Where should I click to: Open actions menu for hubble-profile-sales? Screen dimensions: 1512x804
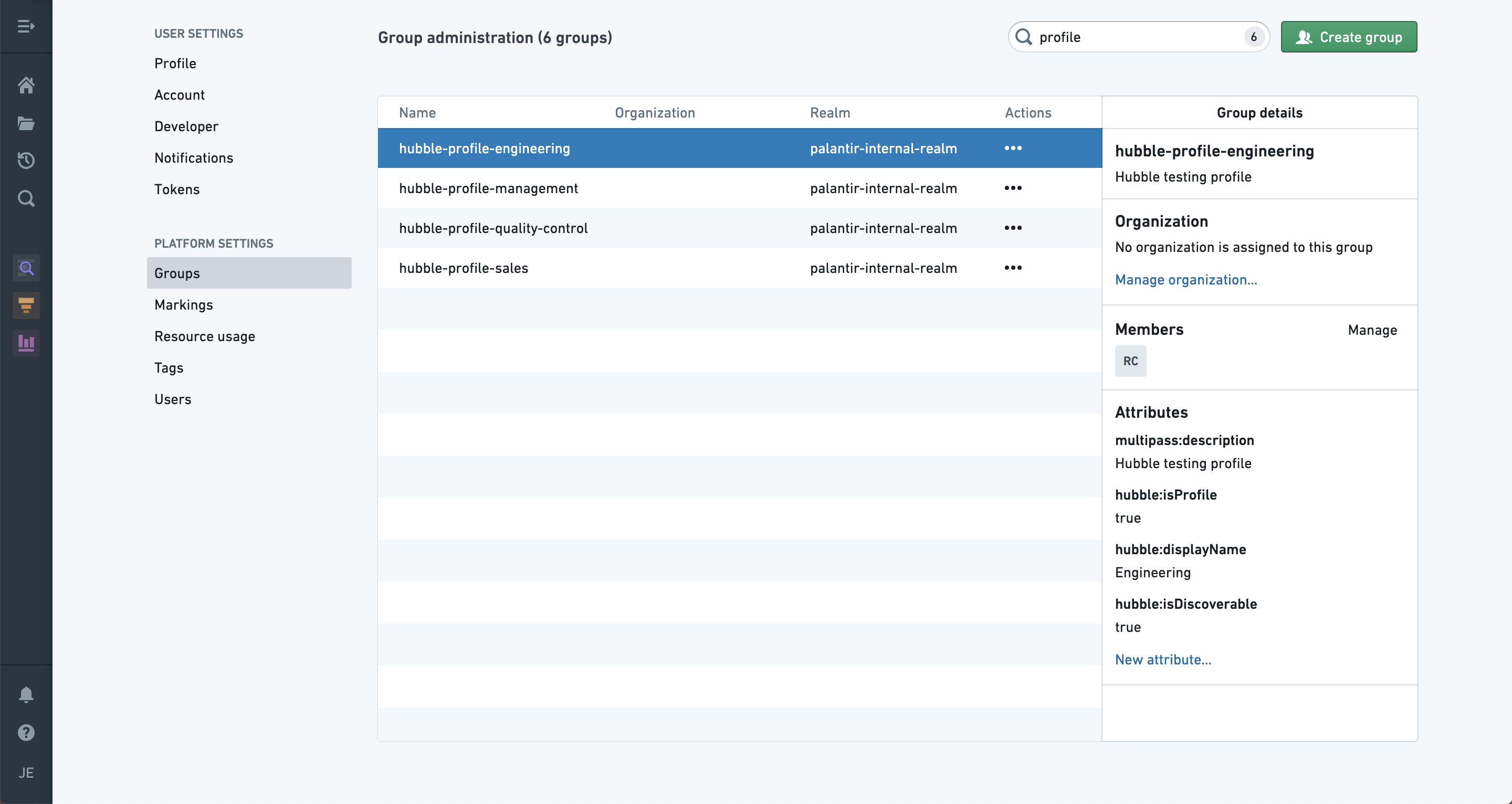pyautogui.click(x=1013, y=268)
